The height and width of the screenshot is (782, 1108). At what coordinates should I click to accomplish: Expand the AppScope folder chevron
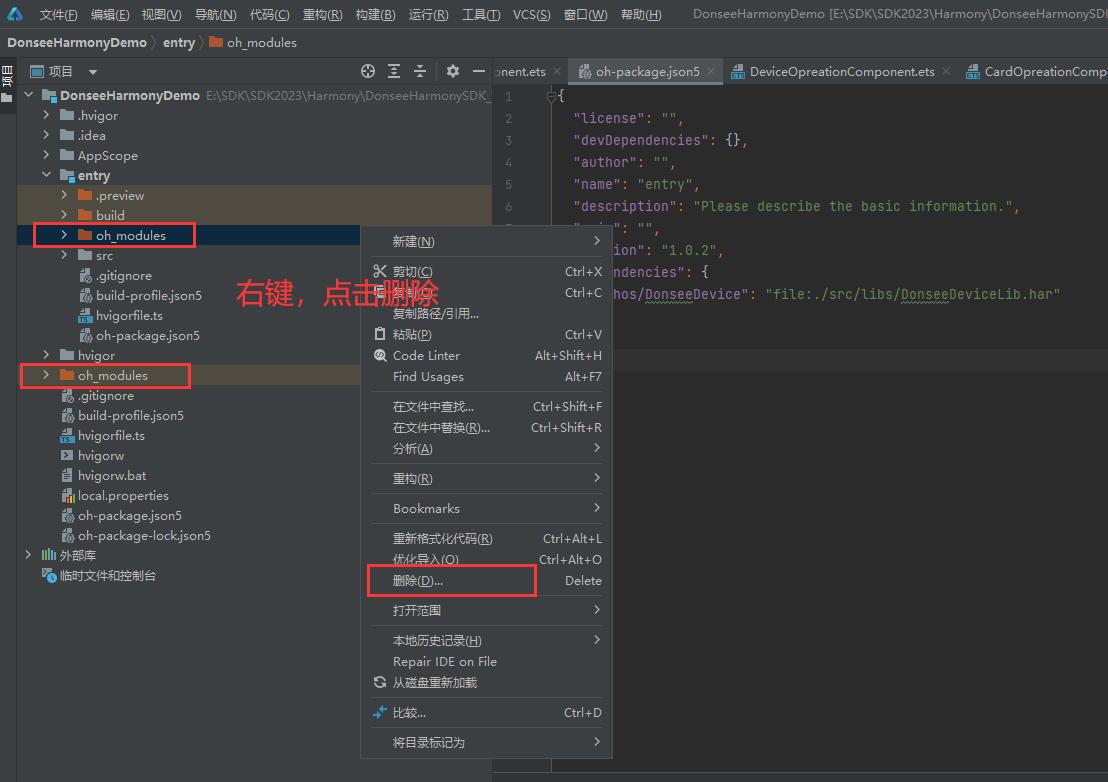46,155
